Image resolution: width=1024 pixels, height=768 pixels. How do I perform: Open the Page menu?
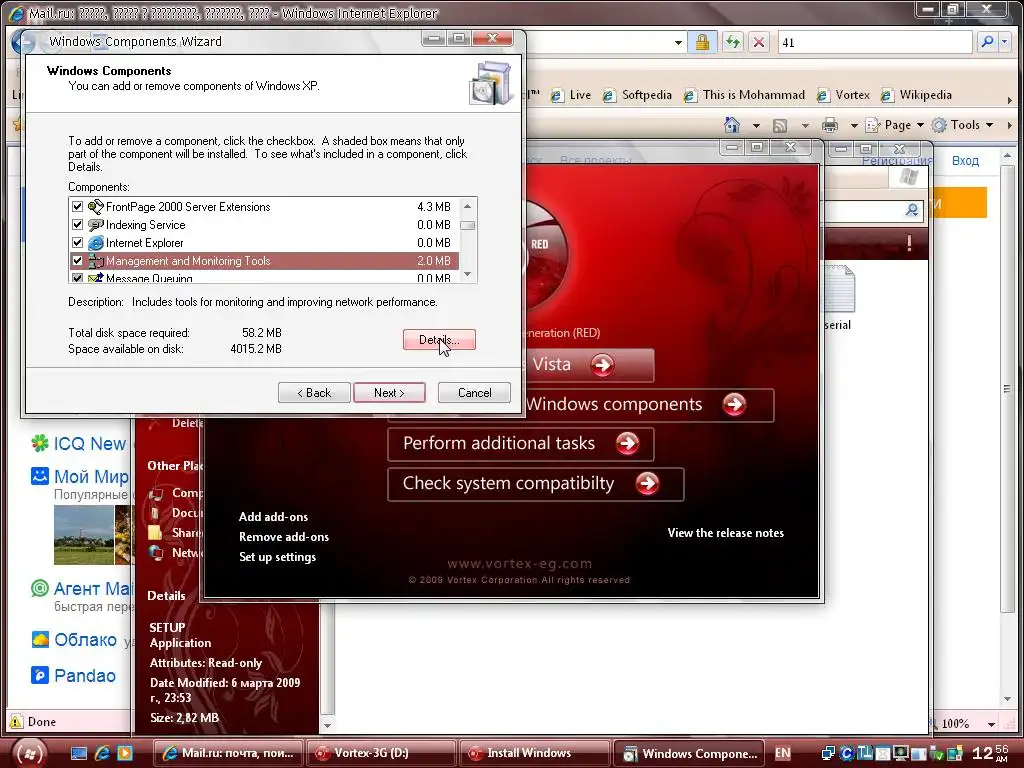pyautogui.click(x=894, y=125)
